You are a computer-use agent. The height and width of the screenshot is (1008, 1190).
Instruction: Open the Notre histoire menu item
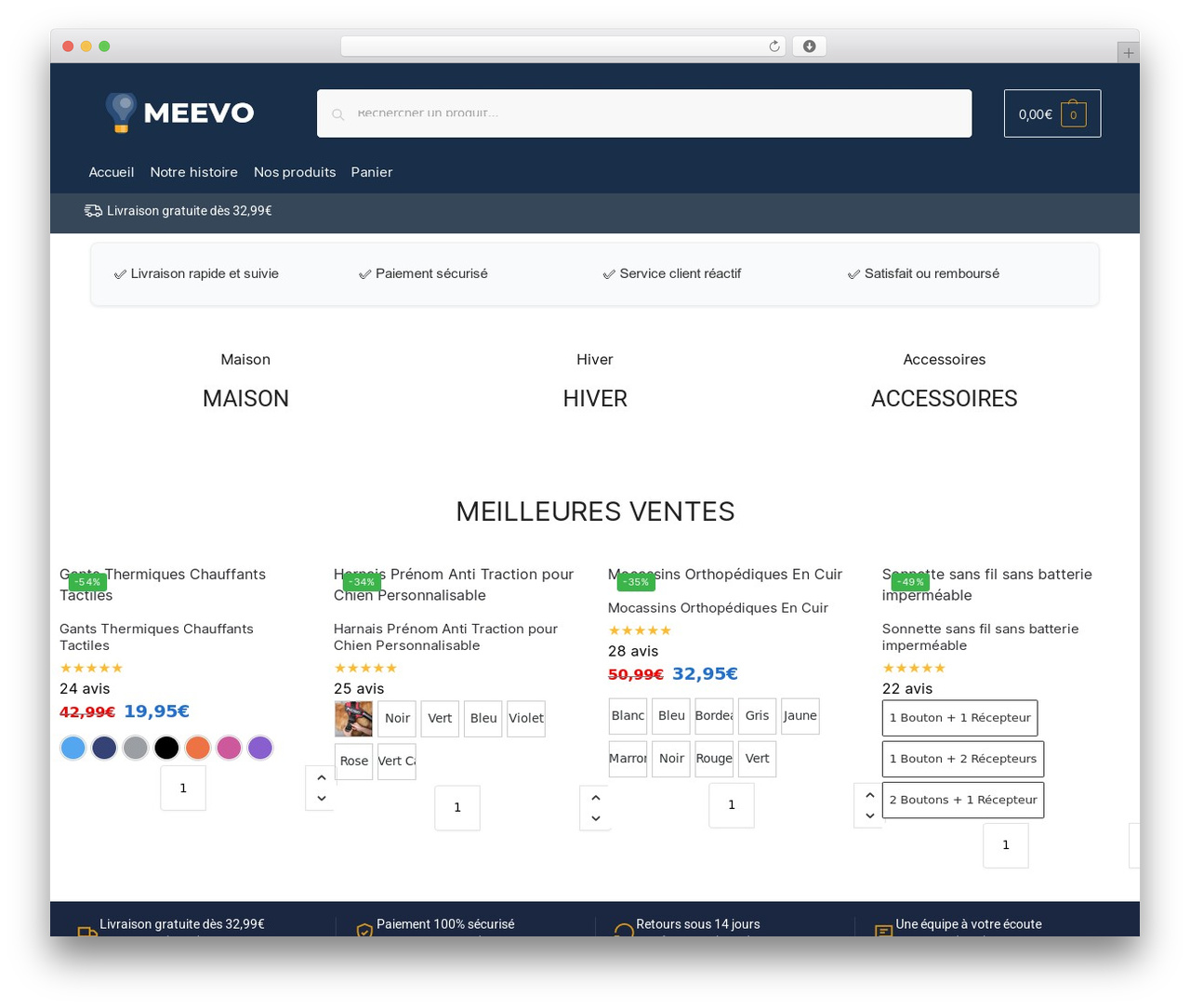click(x=194, y=172)
